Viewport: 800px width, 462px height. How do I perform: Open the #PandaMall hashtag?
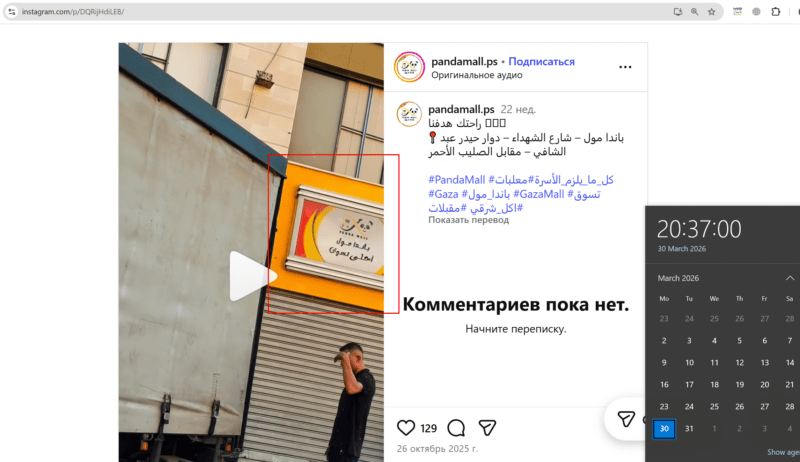coord(457,179)
